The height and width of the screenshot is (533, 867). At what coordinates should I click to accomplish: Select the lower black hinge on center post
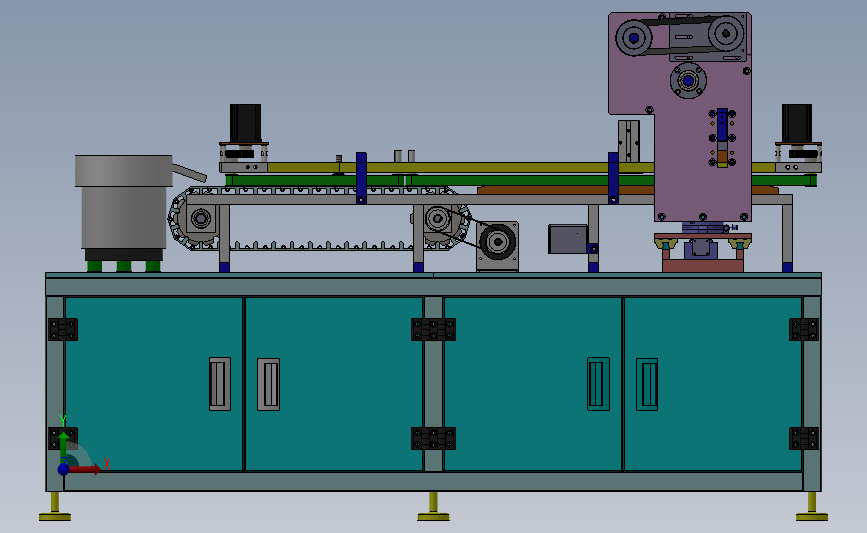434,438
